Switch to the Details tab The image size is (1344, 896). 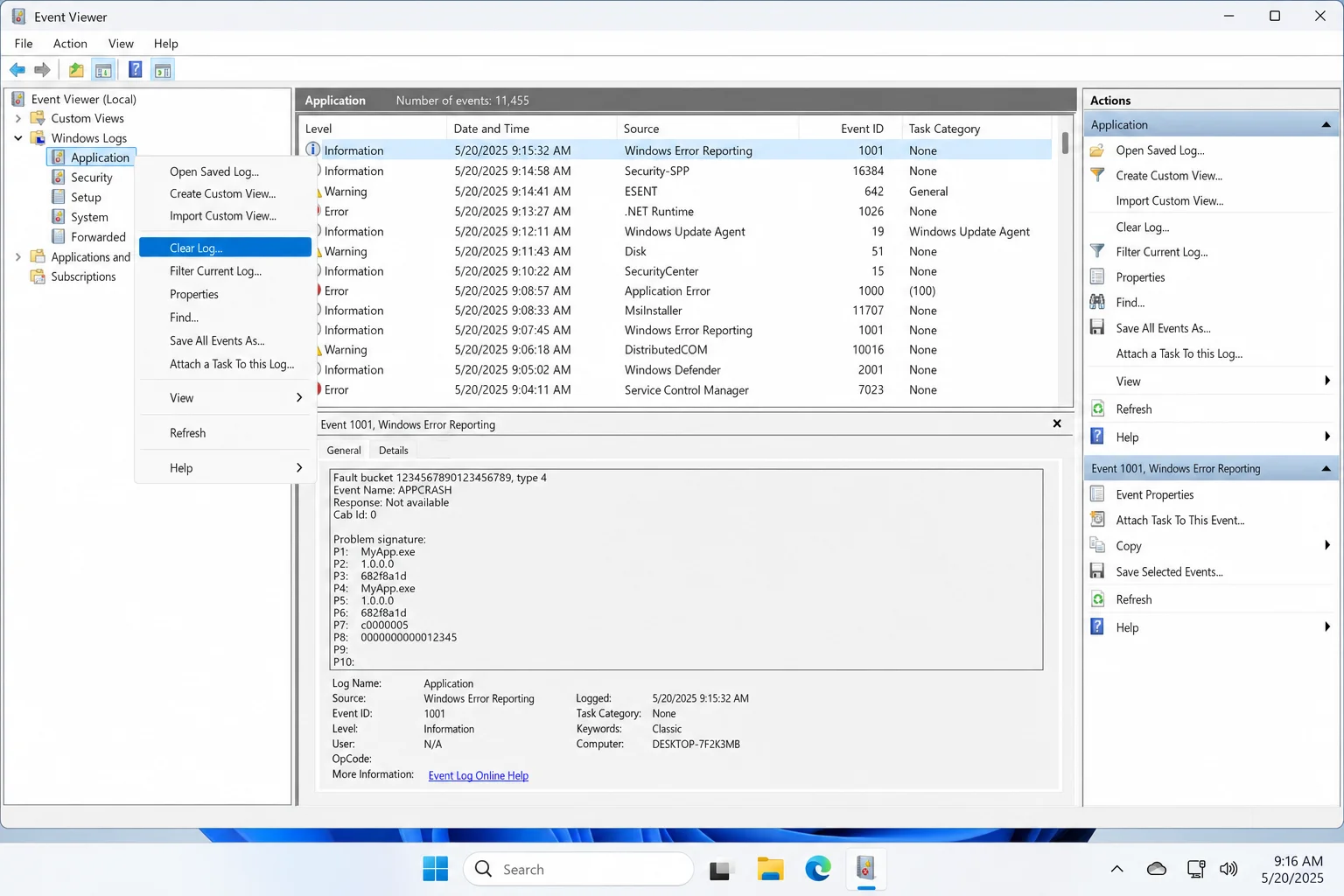point(393,451)
